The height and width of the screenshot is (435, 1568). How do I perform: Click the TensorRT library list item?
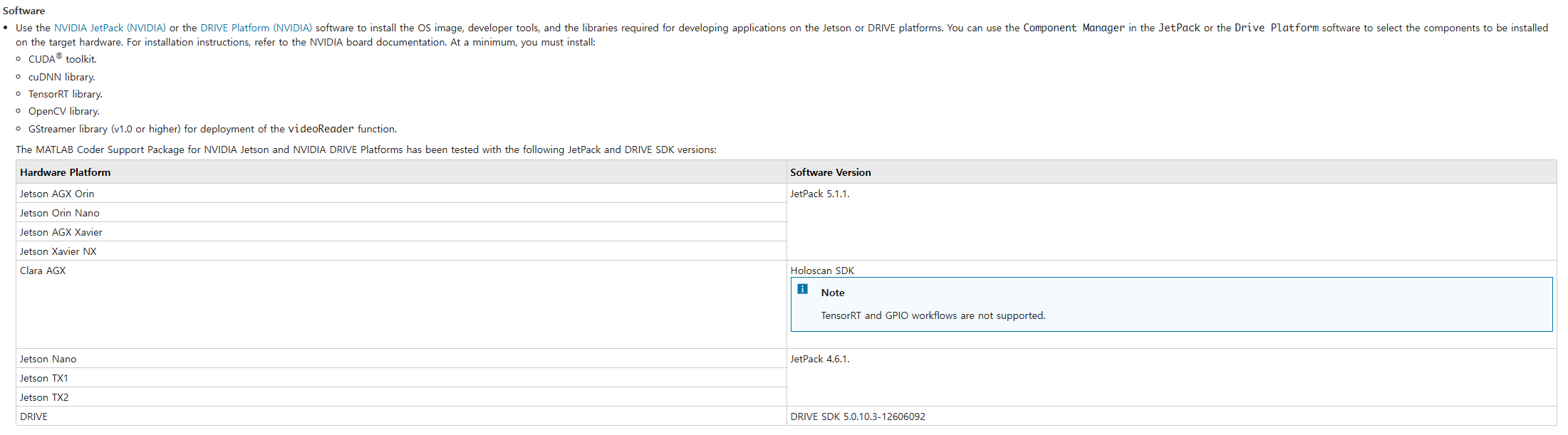tap(66, 94)
